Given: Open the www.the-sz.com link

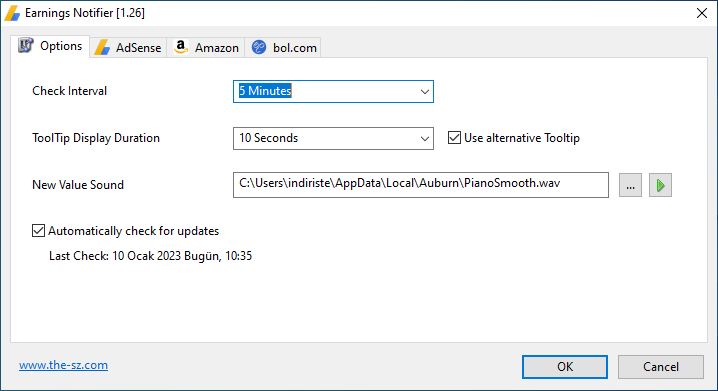Looking at the screenshot, I should [64, 365].
